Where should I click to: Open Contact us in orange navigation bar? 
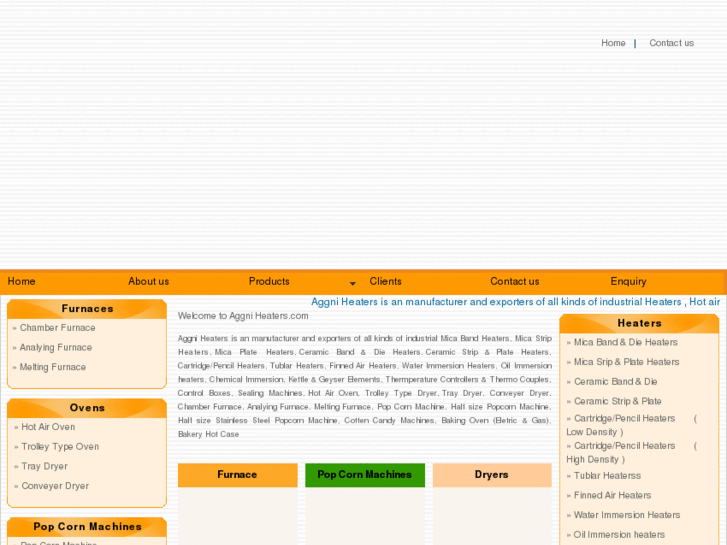(515, 282)
